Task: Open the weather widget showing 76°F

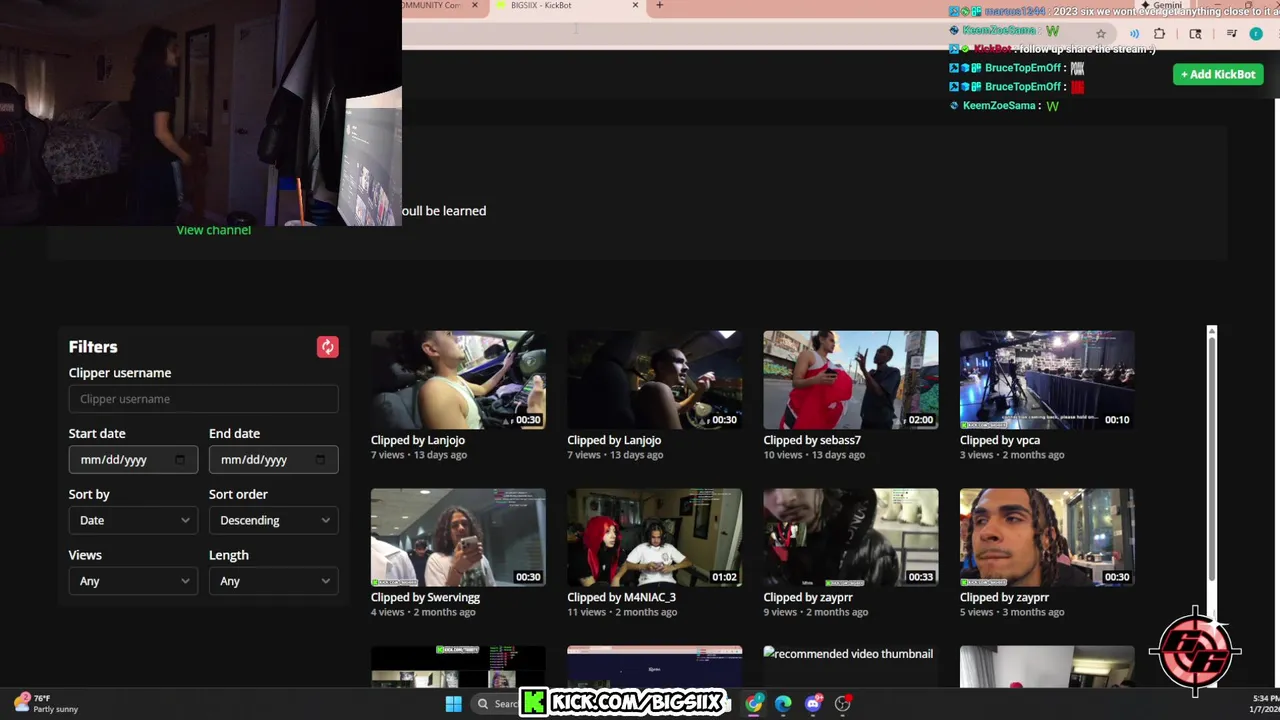Action: pyautogui.click(x=46, y=704)
